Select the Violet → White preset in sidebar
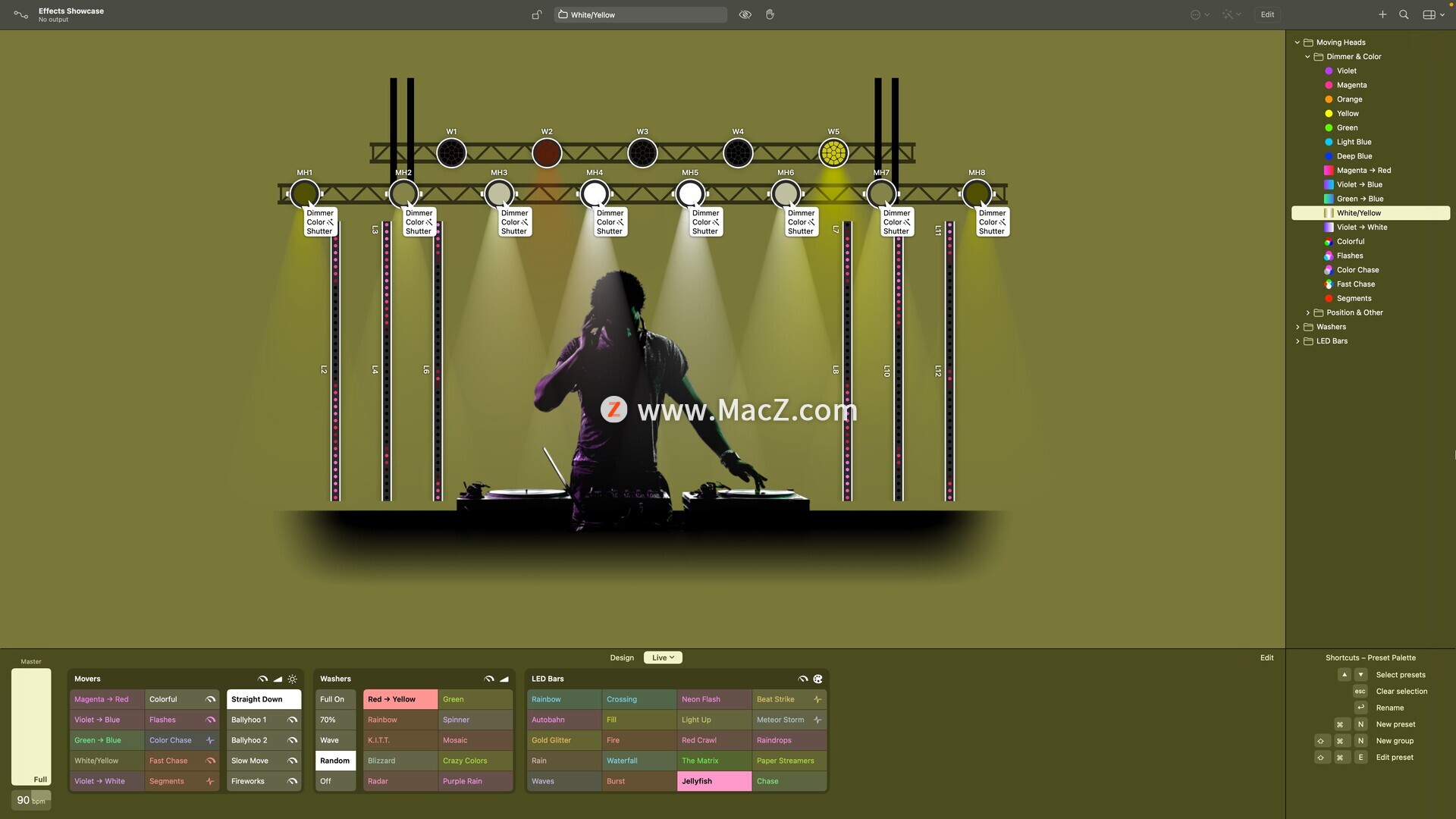The image size is (1456, 819). tap(1362, 227)
